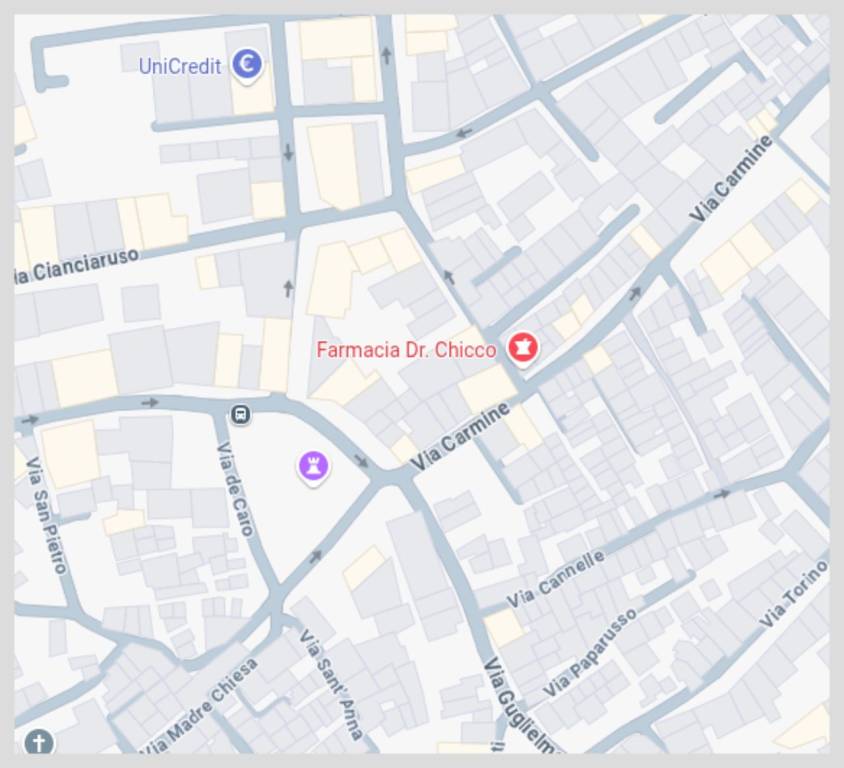
Task: Click the bus stop icon near Via de Caro
Action: pyautogui.click(x=241, y=414)
